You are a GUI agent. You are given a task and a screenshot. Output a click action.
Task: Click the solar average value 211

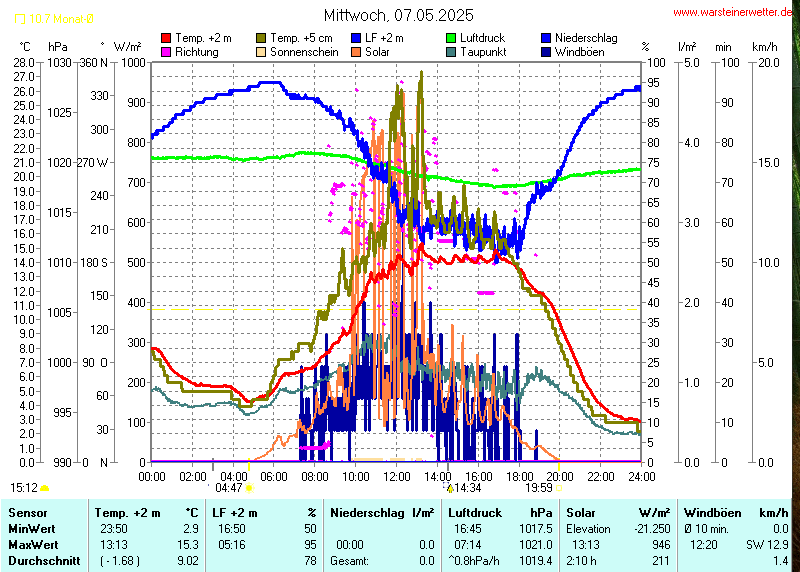pyautogui.click(x=661, y=561)
